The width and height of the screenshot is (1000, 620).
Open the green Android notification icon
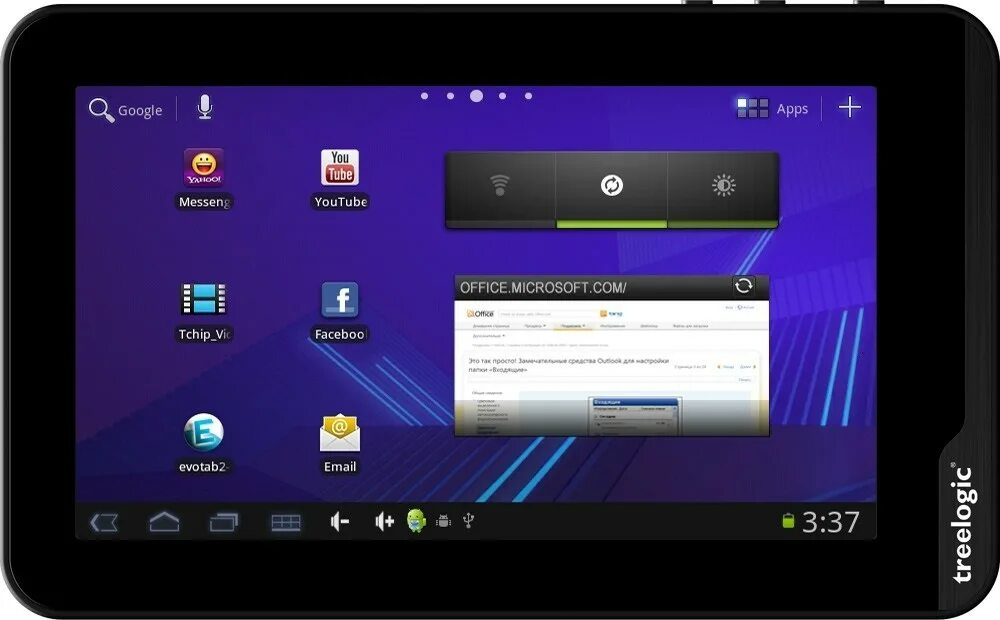(416, 520)
